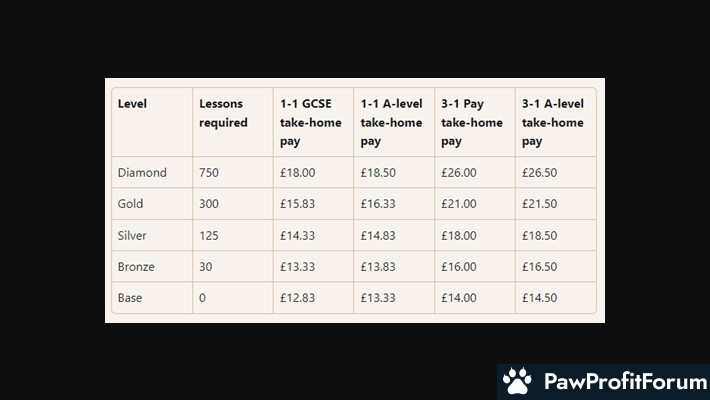Select the Gold level row label
Viewport: 710px width, 400px height.
point(131,204)
